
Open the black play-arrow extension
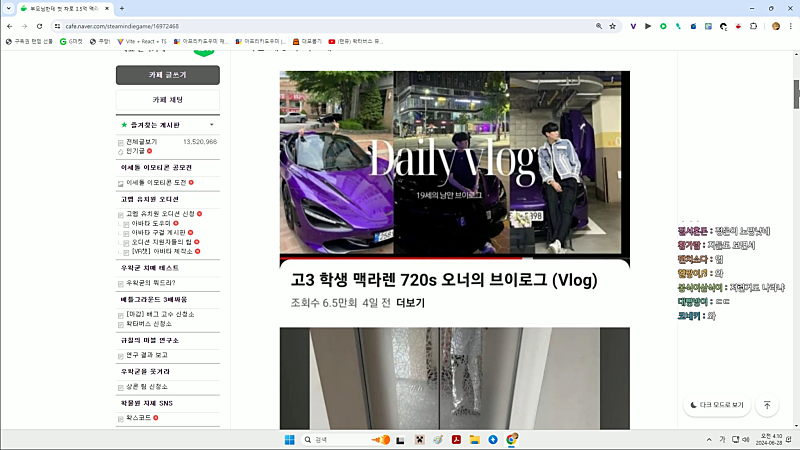pyautogui.click(x=648, y=26)
